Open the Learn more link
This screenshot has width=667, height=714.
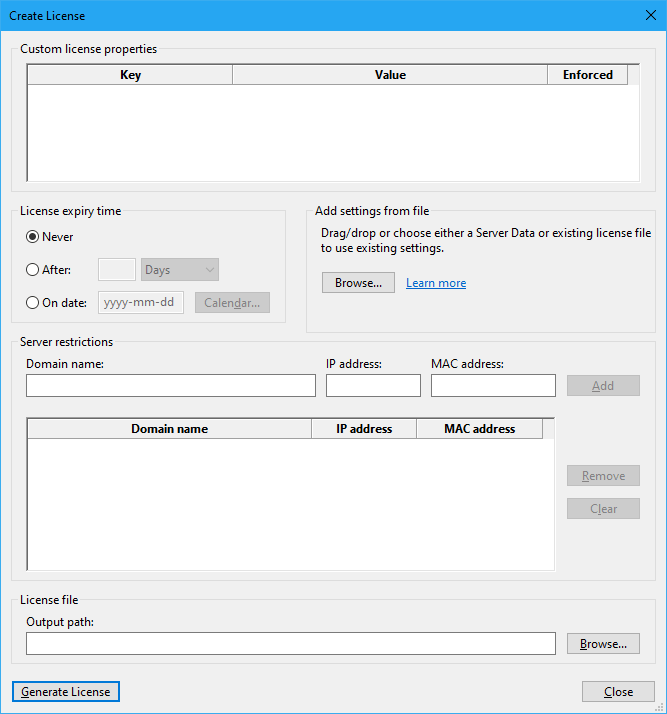[x=436, y=283]
